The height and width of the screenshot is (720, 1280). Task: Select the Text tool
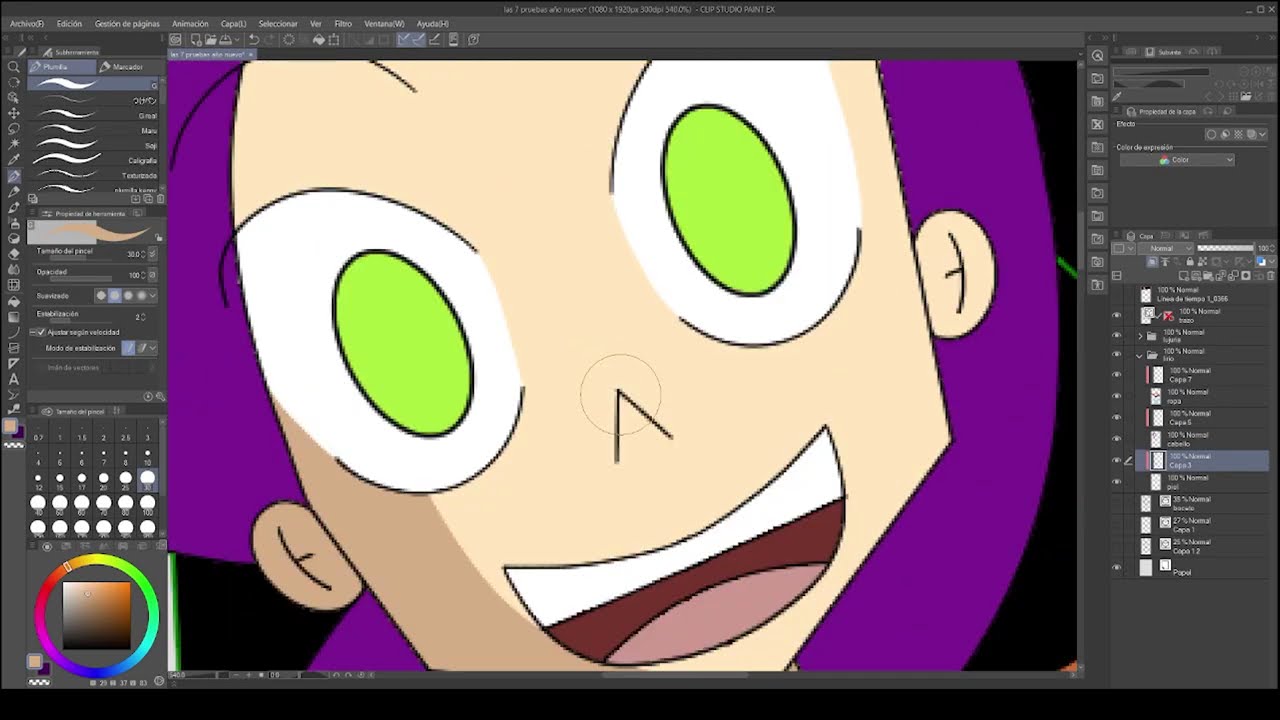pos(14,379)
